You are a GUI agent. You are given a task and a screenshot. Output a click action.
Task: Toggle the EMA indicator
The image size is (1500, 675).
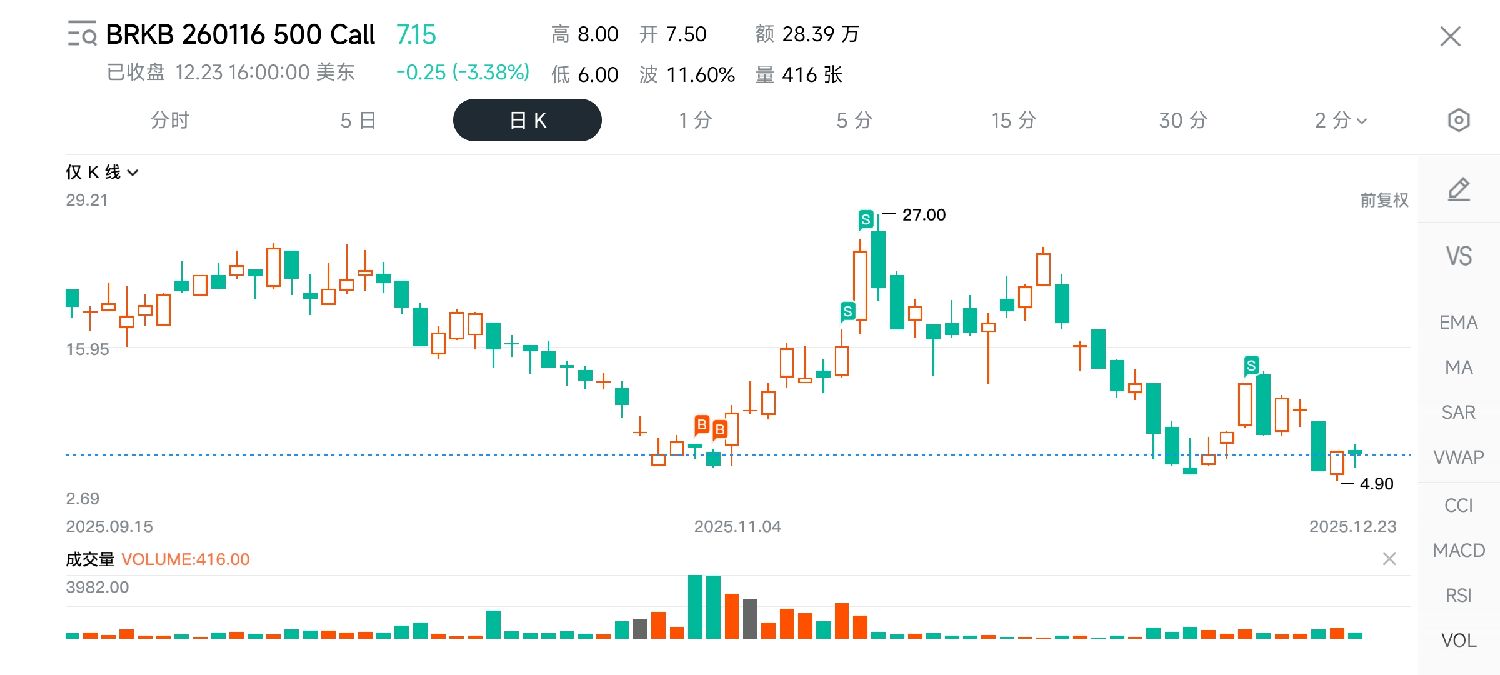[x=1458, y=322]
